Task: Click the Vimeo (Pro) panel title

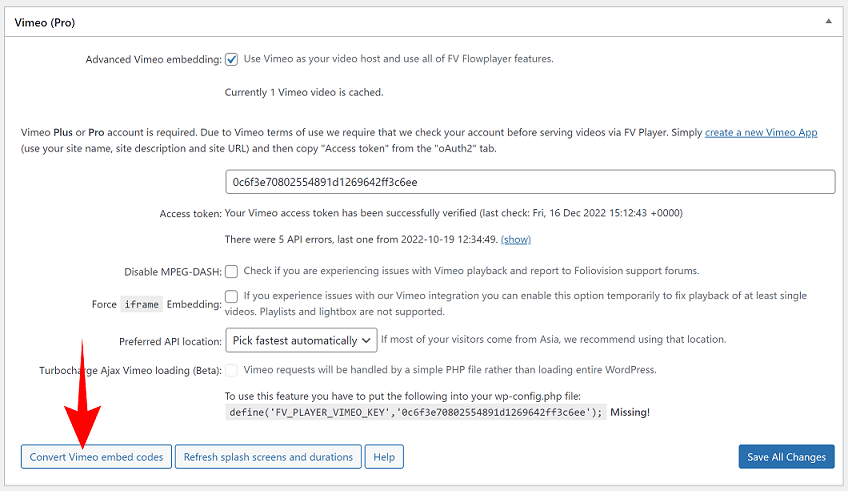Action: pos(45,23)
